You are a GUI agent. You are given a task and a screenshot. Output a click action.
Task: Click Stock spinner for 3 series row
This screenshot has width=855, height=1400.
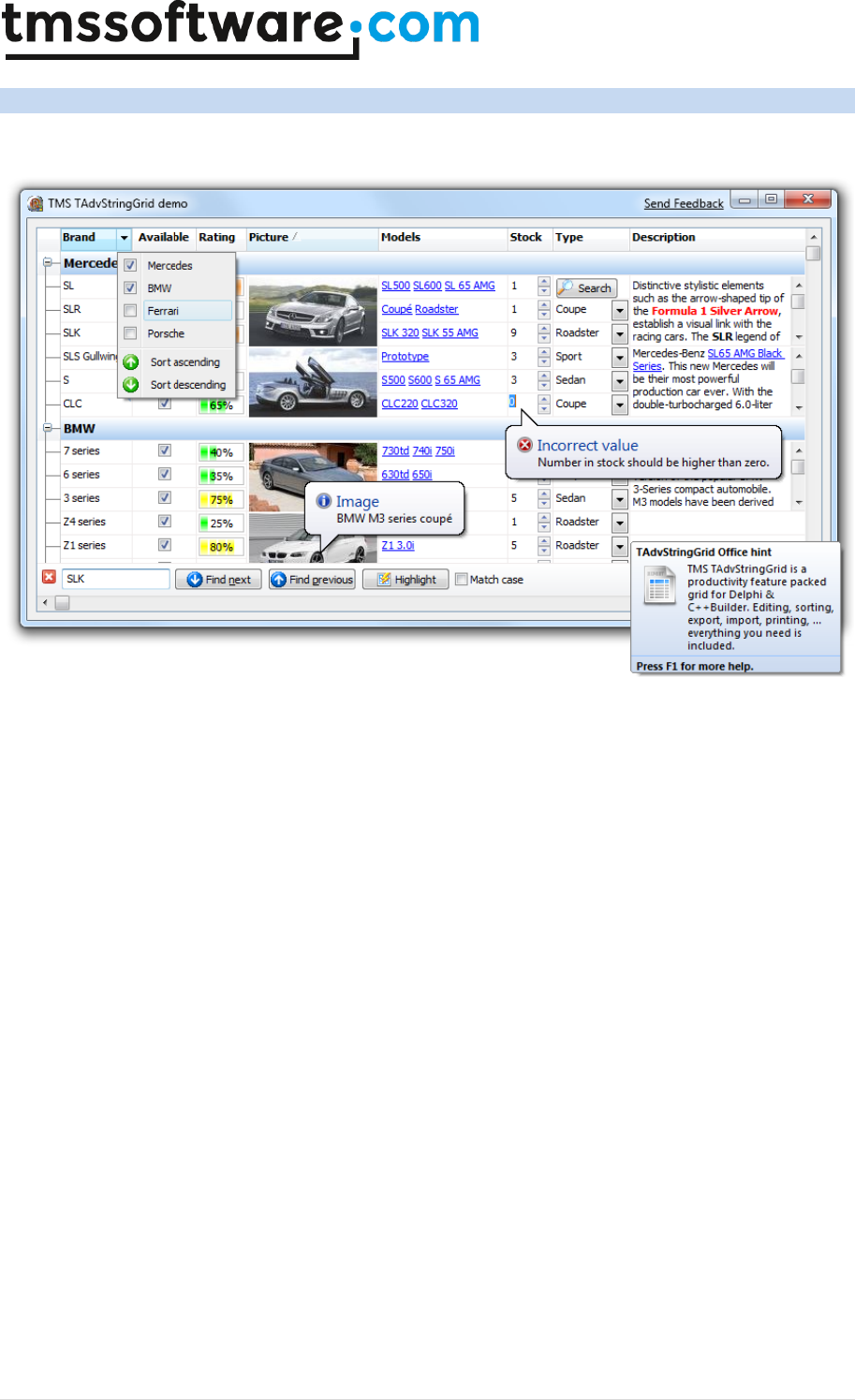(x=544, y=498)
